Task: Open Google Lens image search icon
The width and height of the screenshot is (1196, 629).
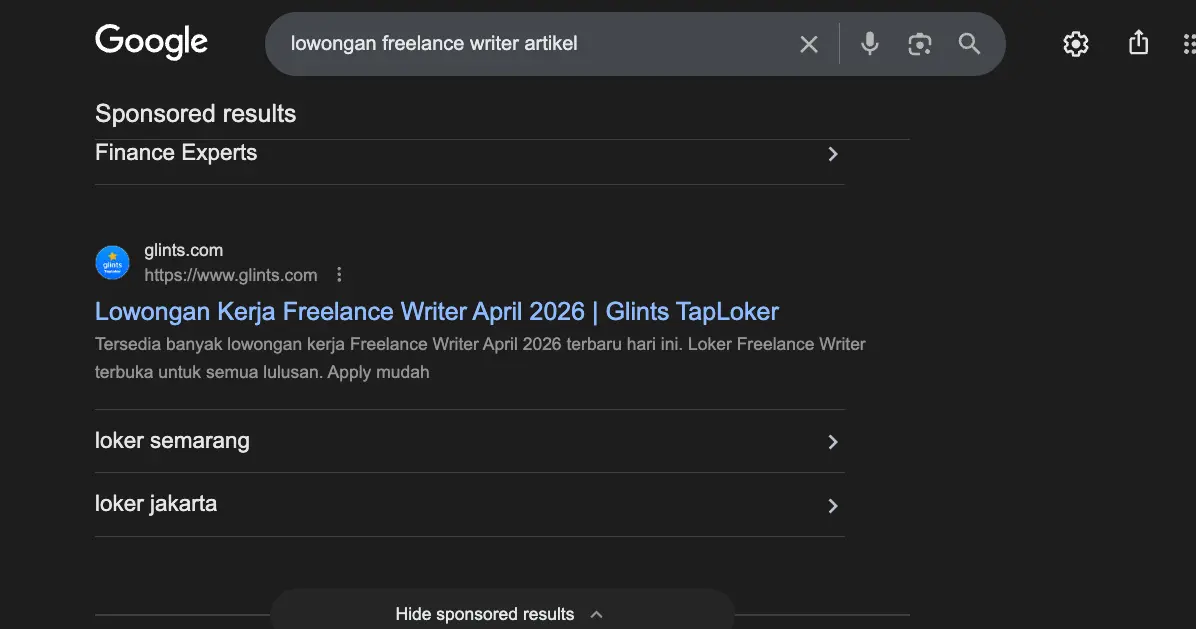Action: tap(920, 44)
